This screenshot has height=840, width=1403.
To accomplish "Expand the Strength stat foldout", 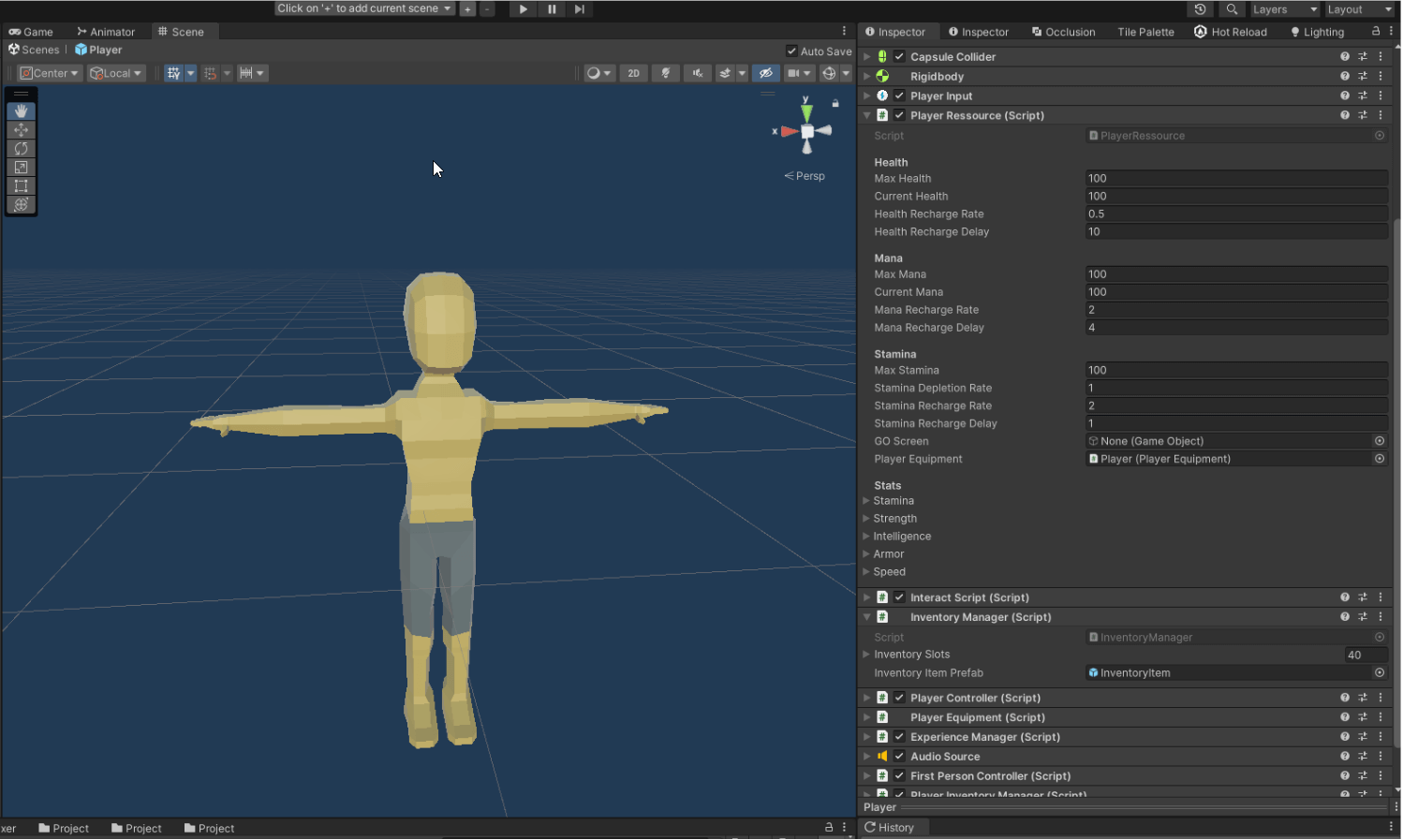I will [866, 519].
